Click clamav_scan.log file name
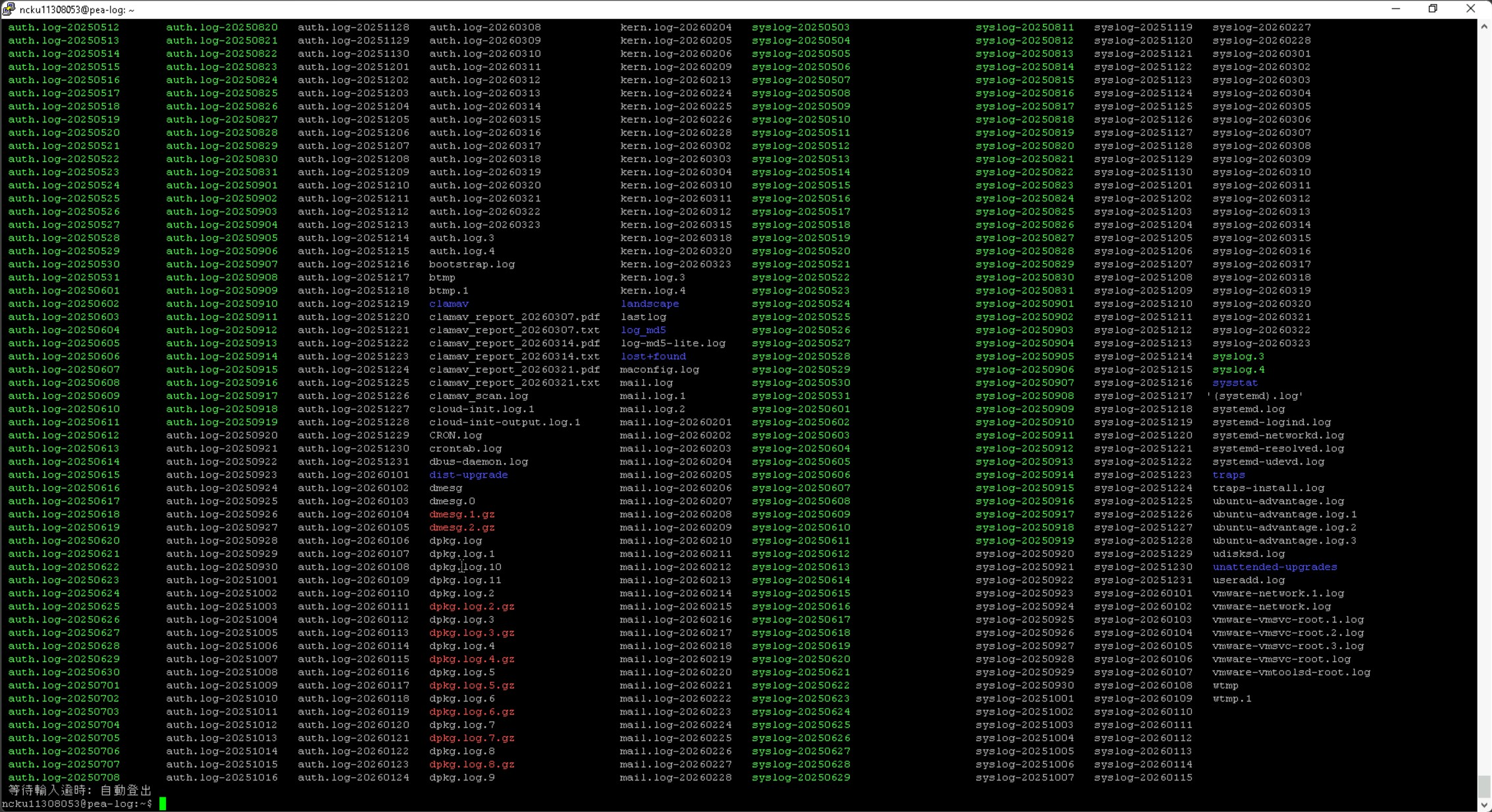Screen dimensions: 1492x812 pos(478,395)
